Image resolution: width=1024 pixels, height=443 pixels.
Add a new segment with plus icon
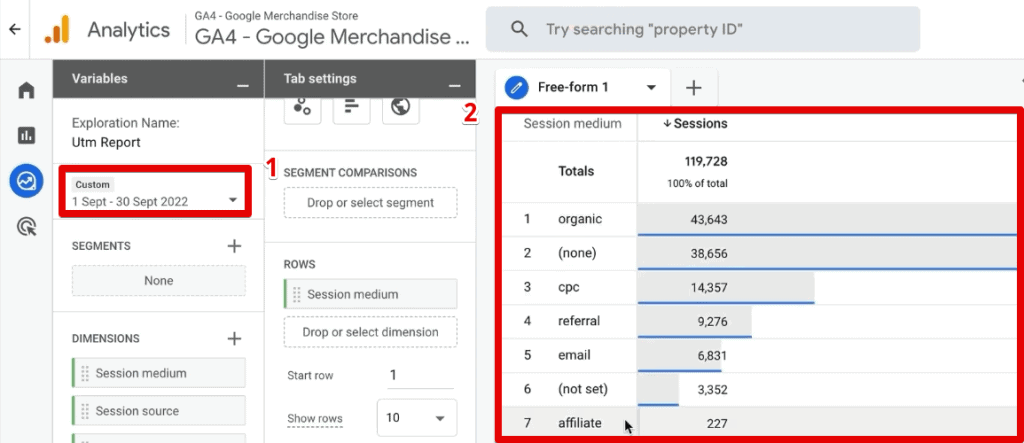pyautogui.click(x=234, y=246)
